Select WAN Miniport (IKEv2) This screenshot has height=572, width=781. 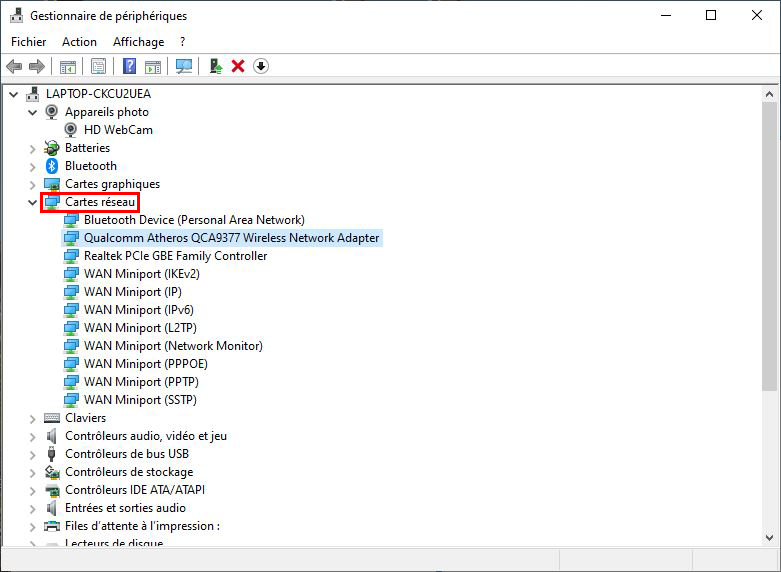tap(142, 274)
